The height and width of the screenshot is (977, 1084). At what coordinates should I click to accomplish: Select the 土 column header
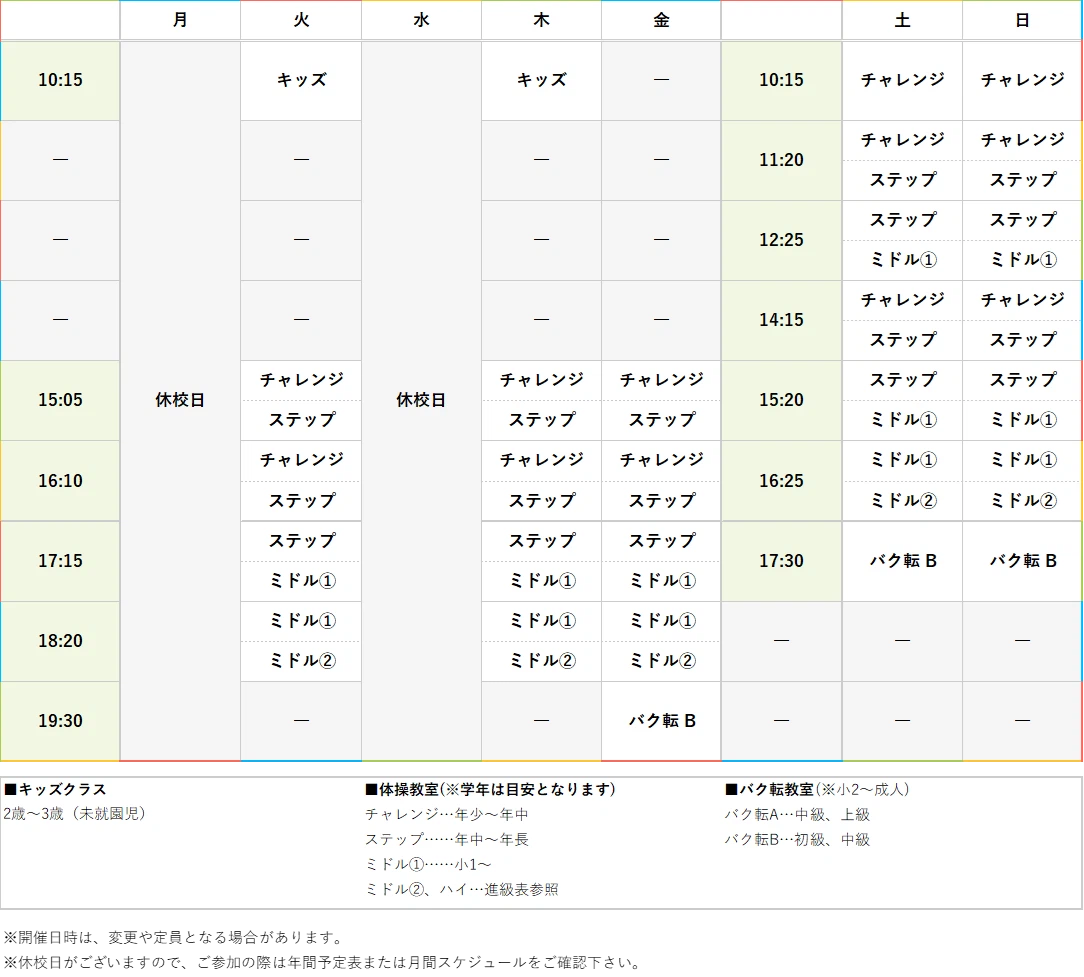coord(901,20)
